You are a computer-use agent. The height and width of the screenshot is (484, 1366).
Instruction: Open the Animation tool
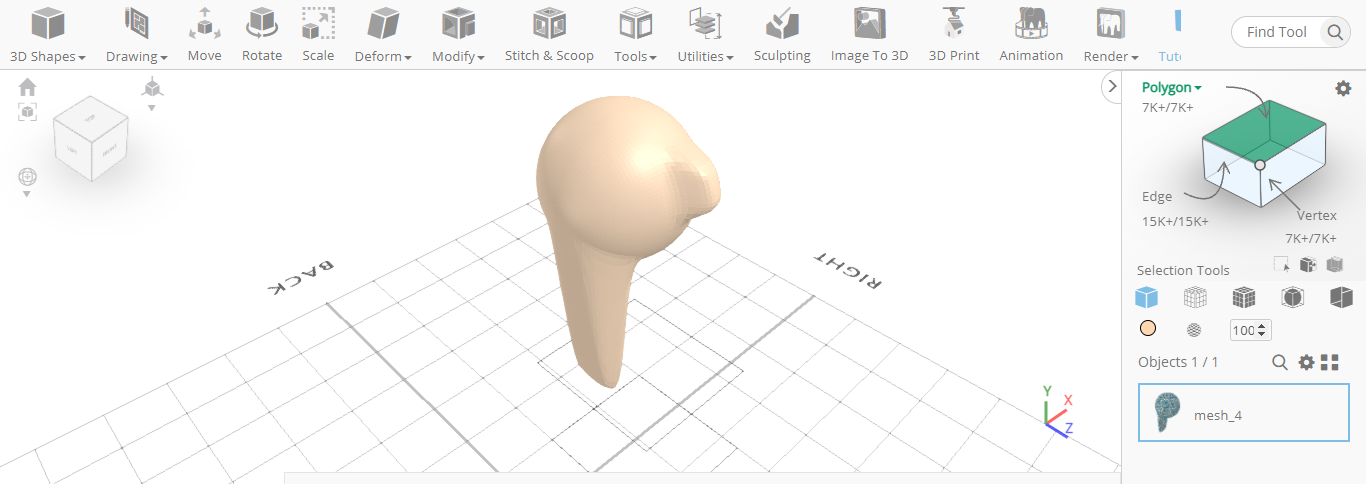1031,35
